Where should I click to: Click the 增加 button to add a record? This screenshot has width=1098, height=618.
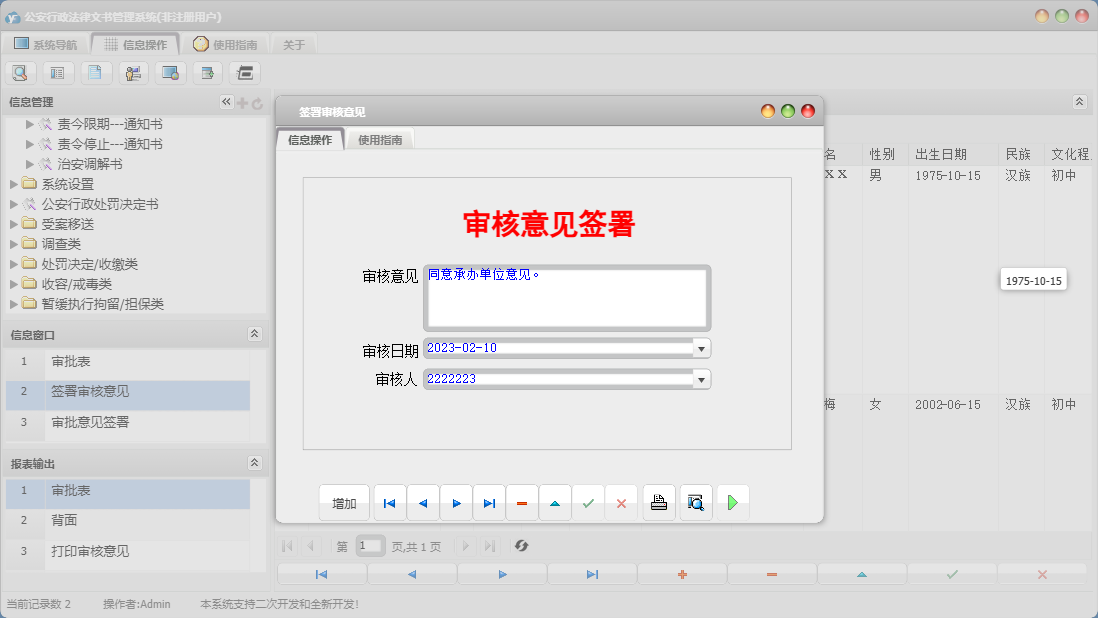(x=343, y=502)
